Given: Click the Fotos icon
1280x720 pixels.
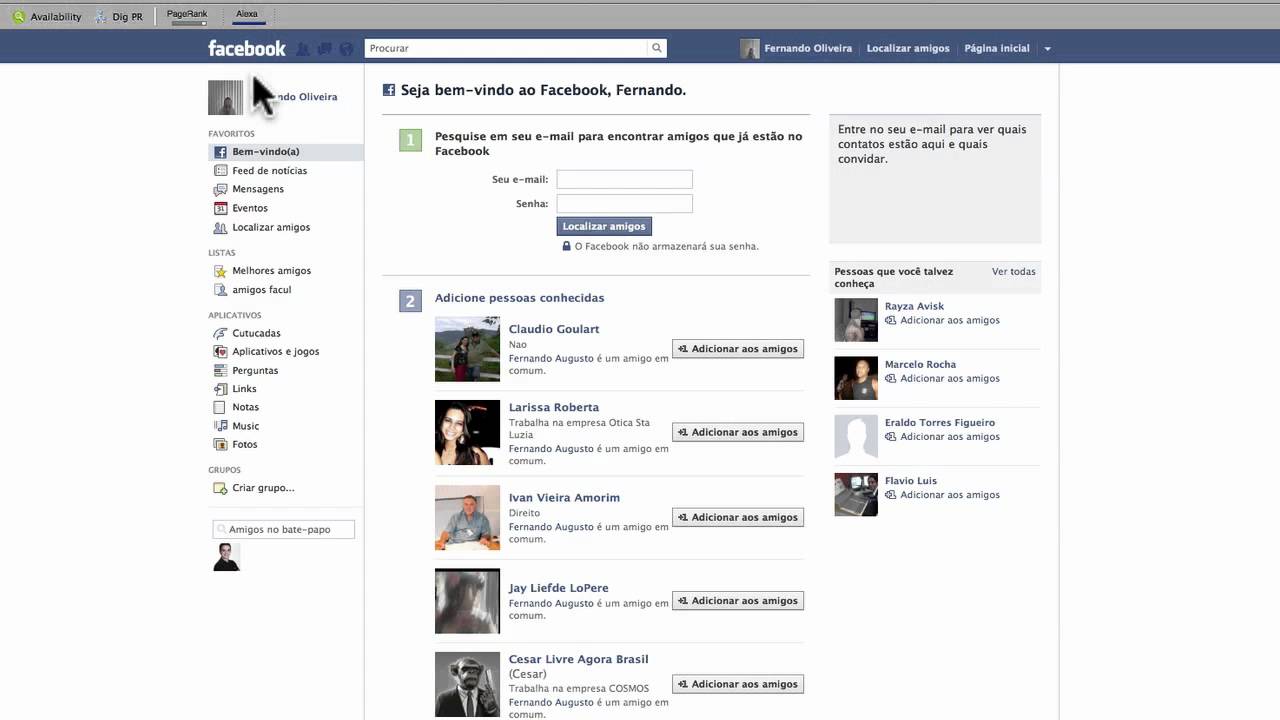Looking at the screenshot, I should [x=221, y=444].
